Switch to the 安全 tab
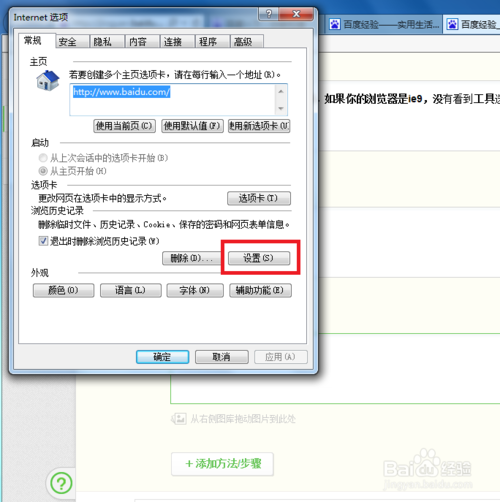The height and width of the screenshot is (502, 500). pyautogui.click(x=72, y=42)
